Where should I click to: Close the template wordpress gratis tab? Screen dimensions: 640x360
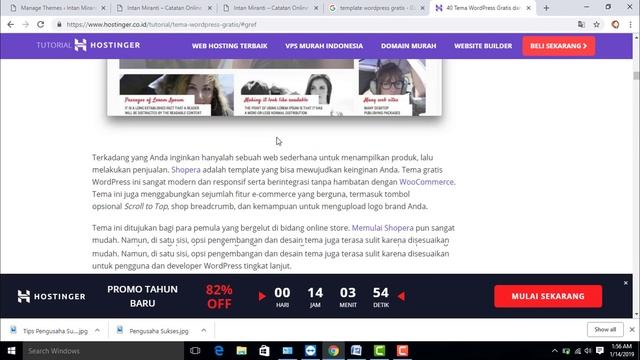[422, 8]
